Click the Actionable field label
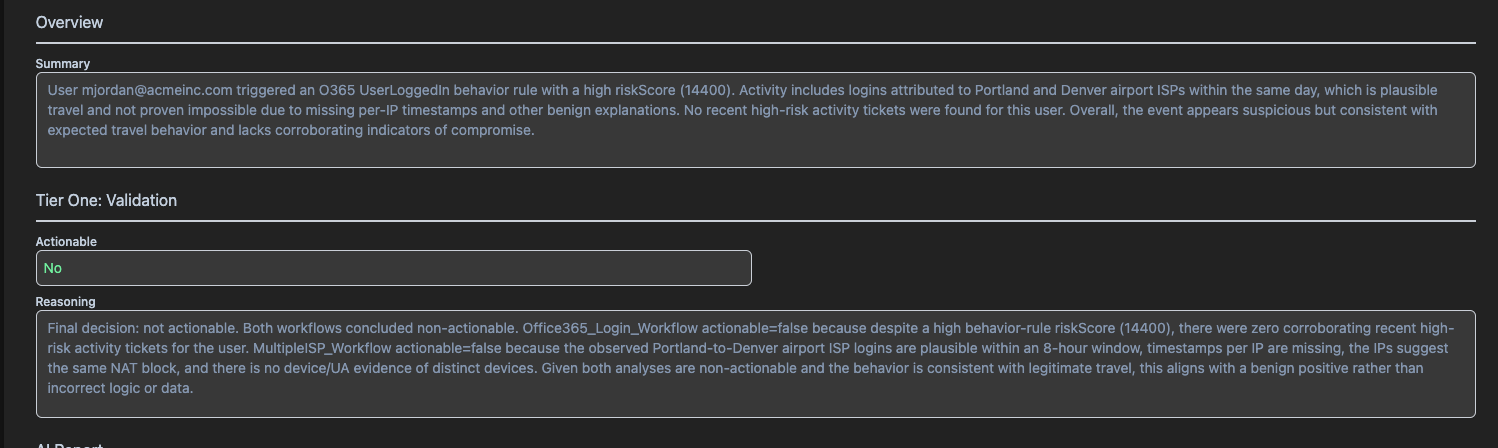 click(66, 242)
